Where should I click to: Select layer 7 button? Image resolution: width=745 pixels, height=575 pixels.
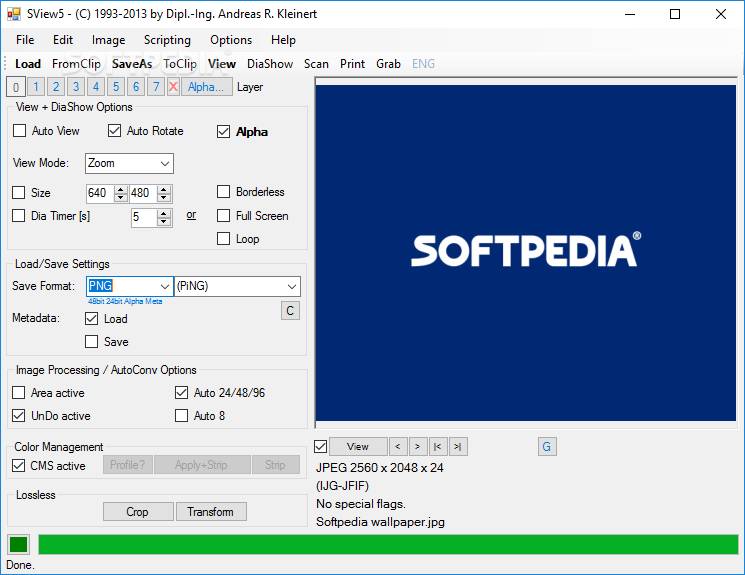(x=156, y=87)
